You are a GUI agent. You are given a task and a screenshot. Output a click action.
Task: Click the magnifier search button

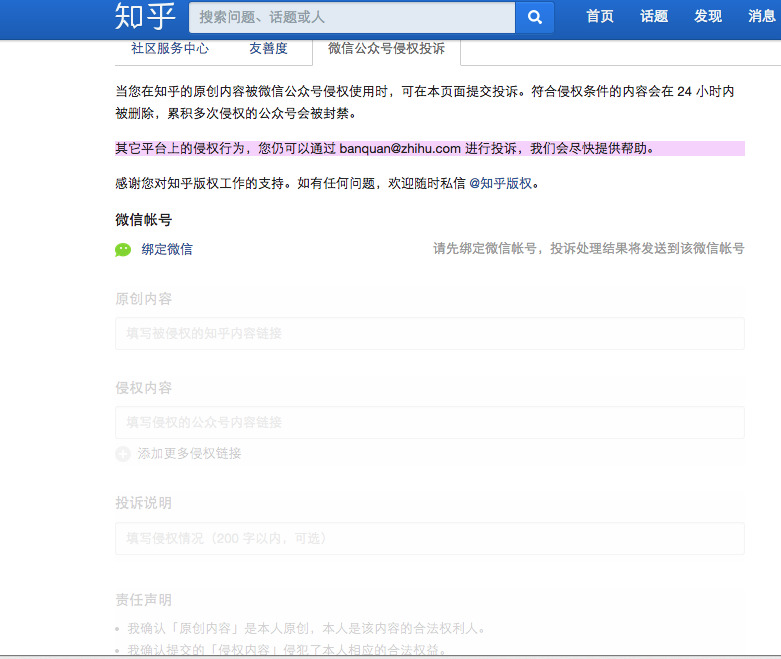pyautogui.click(x=534, y=17)
